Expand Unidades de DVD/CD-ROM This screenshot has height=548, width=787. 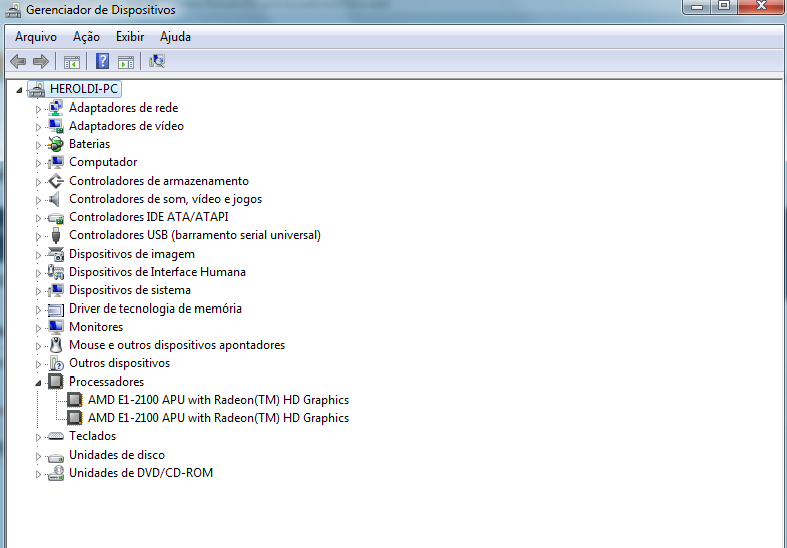click(38, 474)
